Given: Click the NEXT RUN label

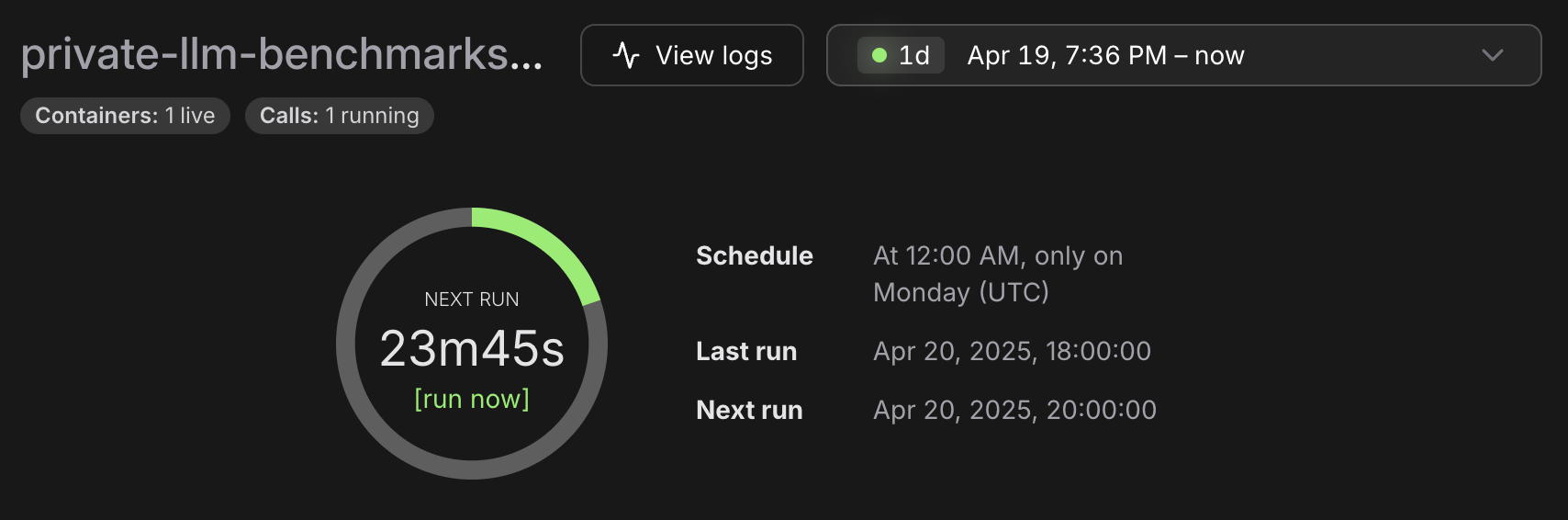Looking at the screenshot, I should click(472, 300).
